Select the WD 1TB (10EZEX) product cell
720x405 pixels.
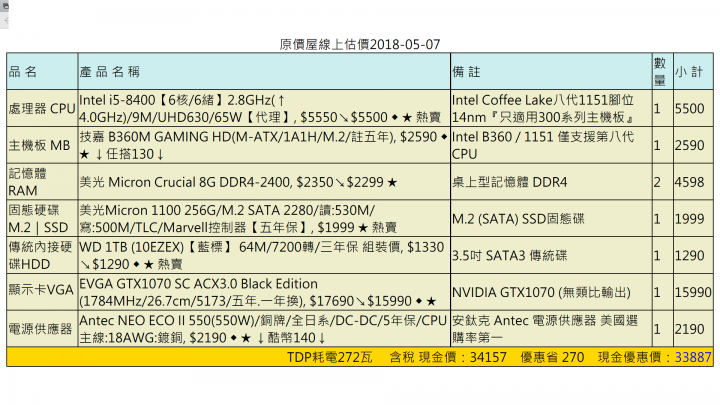264,255
